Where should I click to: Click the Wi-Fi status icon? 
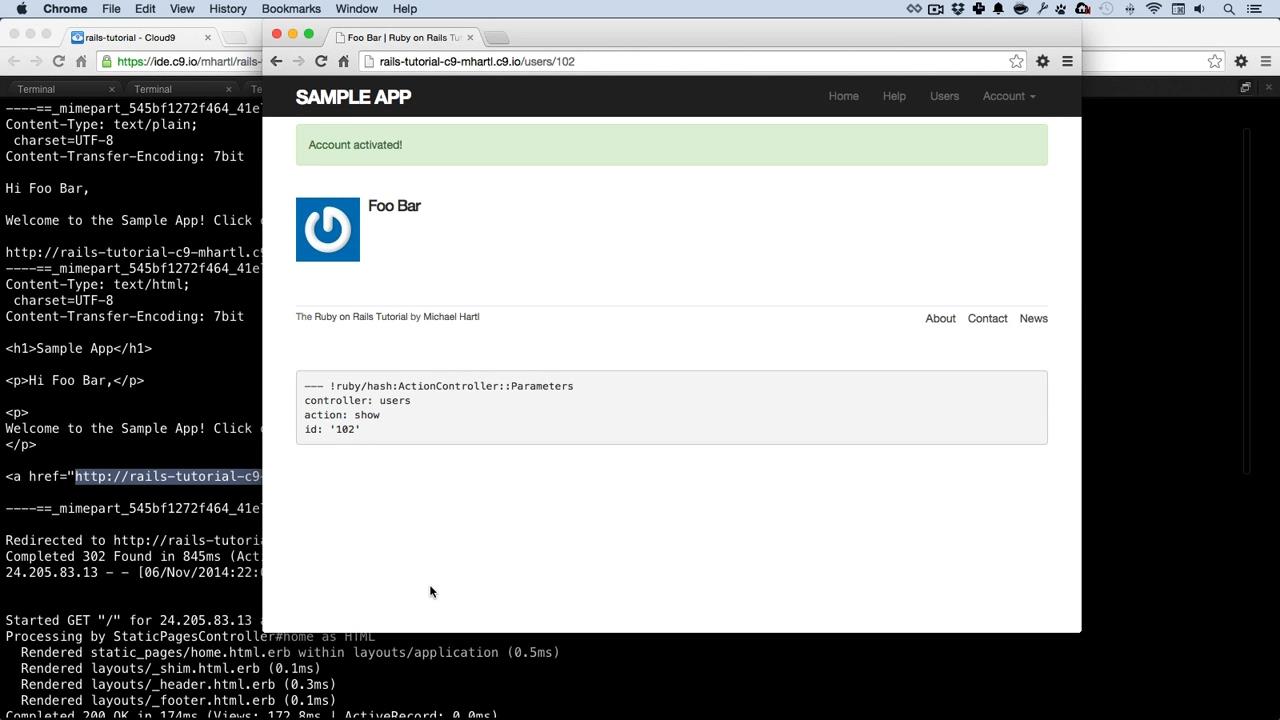[1154, 9]
